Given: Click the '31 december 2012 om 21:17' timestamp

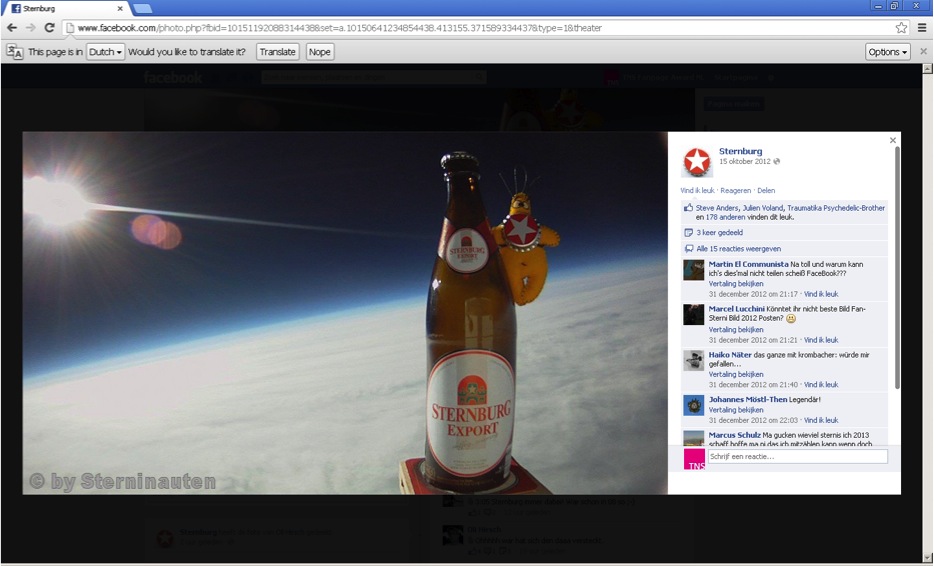Looking at the screenshot, I should tap(753, 294).
